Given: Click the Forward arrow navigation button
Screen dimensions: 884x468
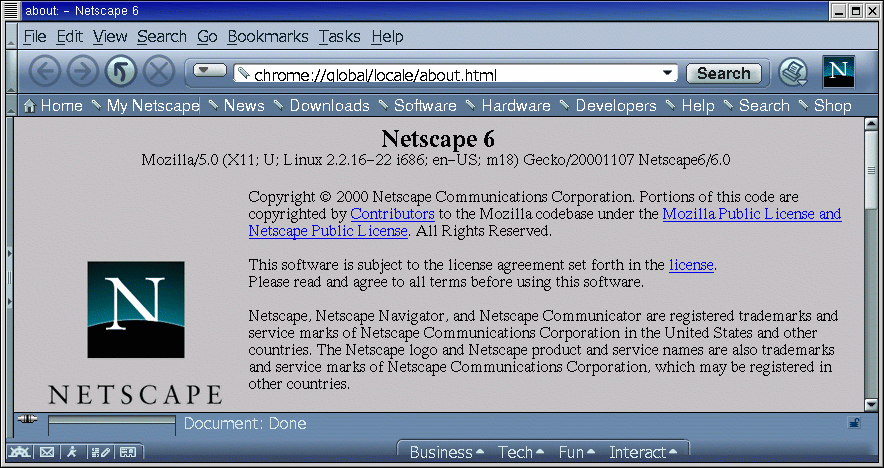Looking at the screenshot, I should 82,72.
